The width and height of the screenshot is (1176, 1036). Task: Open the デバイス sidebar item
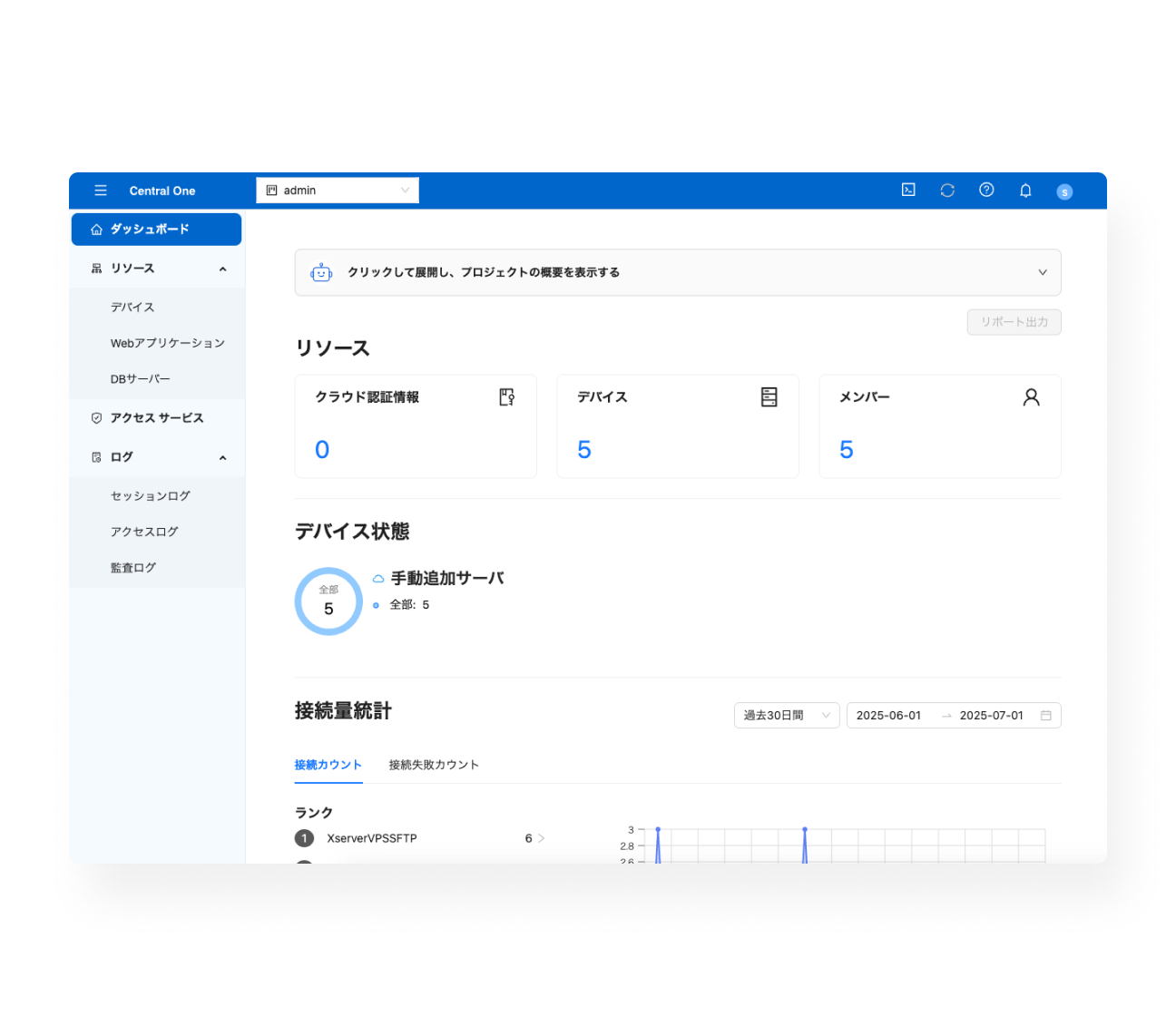[x=132, y=308]
